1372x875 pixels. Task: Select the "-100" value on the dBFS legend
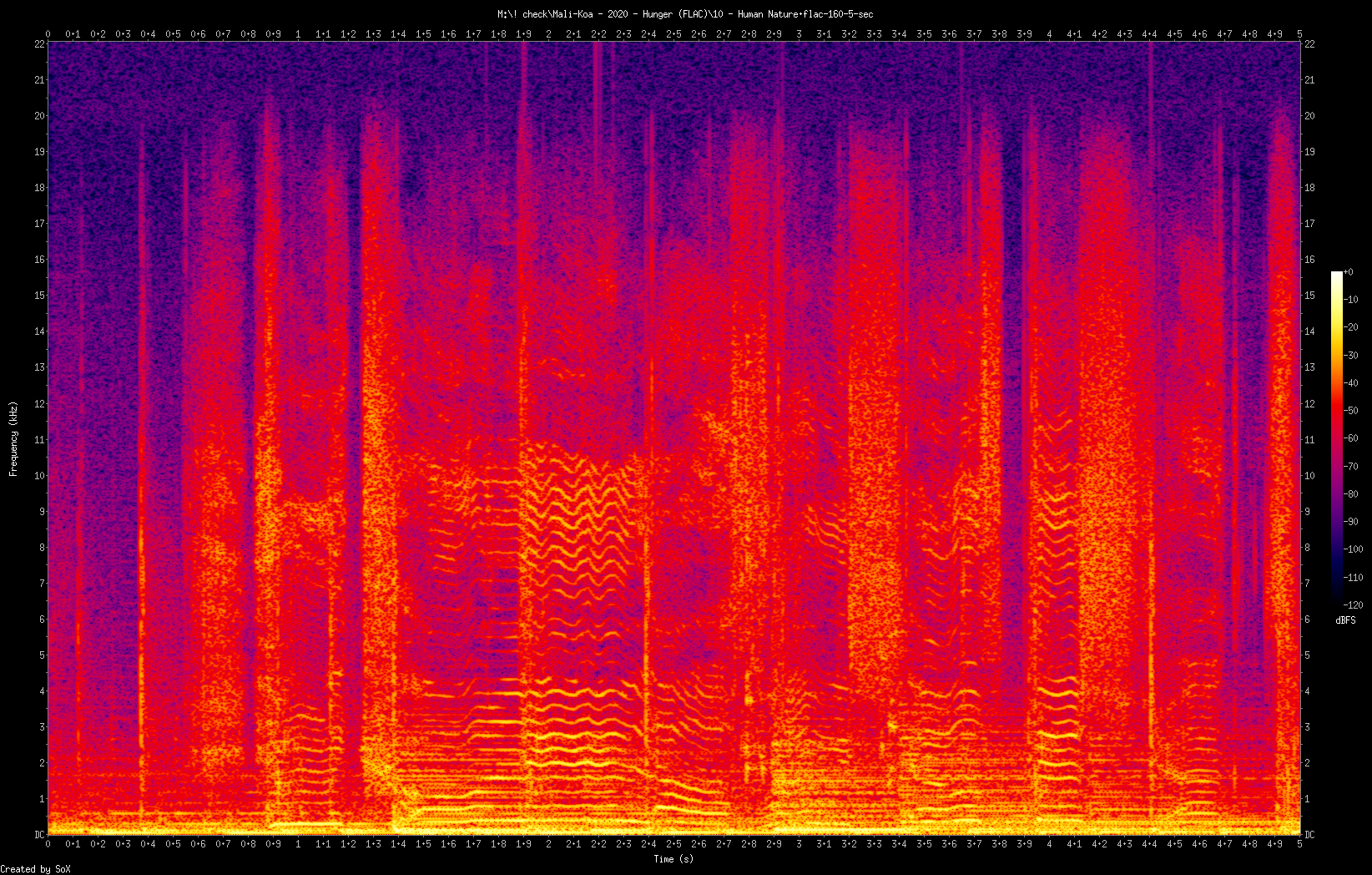1354,549
